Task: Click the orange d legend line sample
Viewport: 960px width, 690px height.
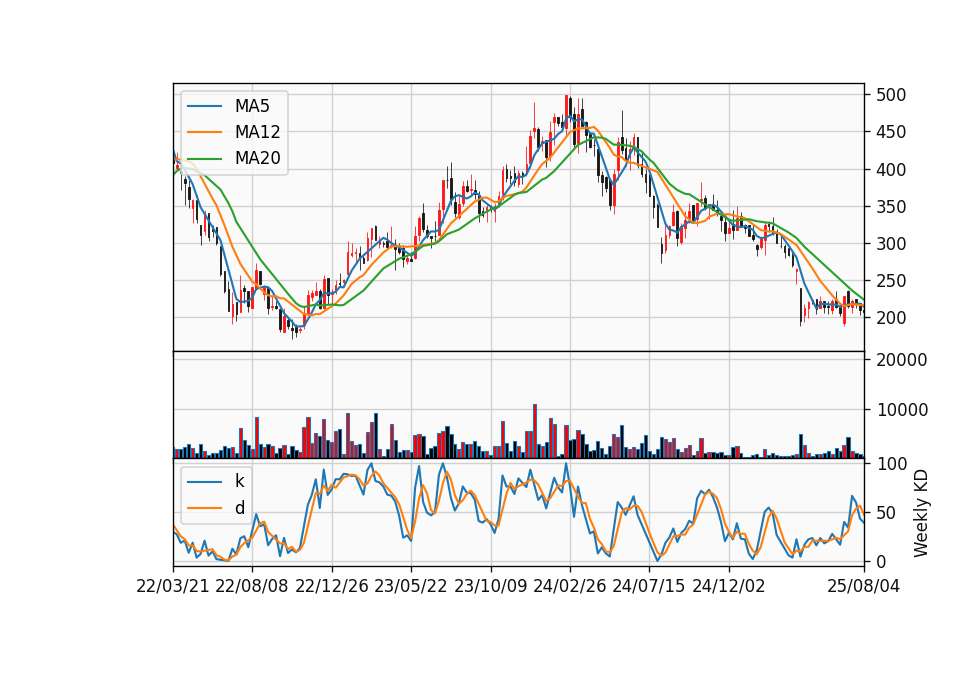Action: (204, 508)
